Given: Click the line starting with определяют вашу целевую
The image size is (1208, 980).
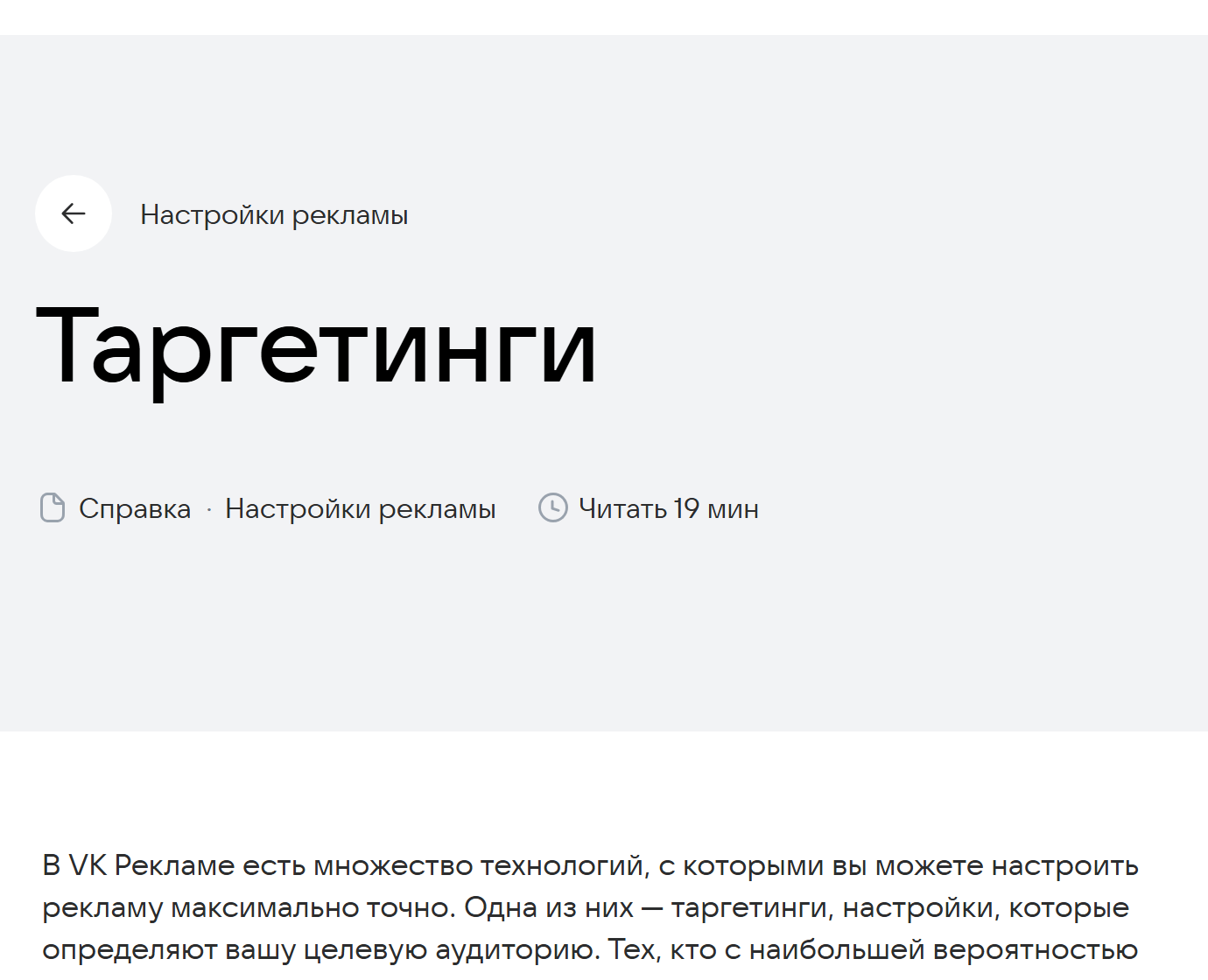Looking at the screenshot, I should [x=590, y=949].
